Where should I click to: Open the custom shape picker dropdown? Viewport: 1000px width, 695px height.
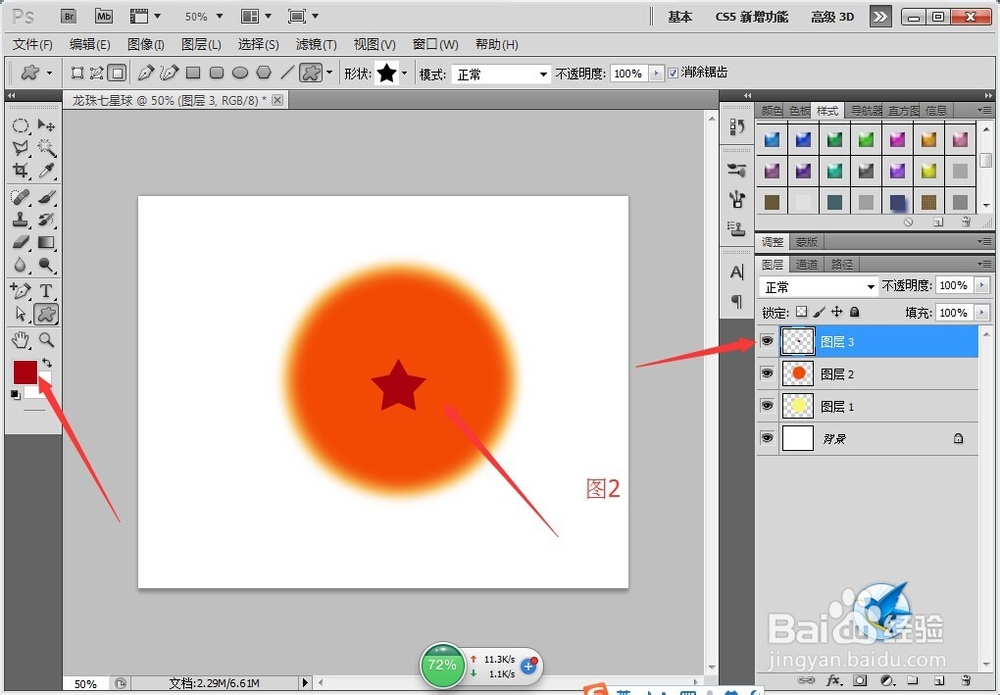404,73
